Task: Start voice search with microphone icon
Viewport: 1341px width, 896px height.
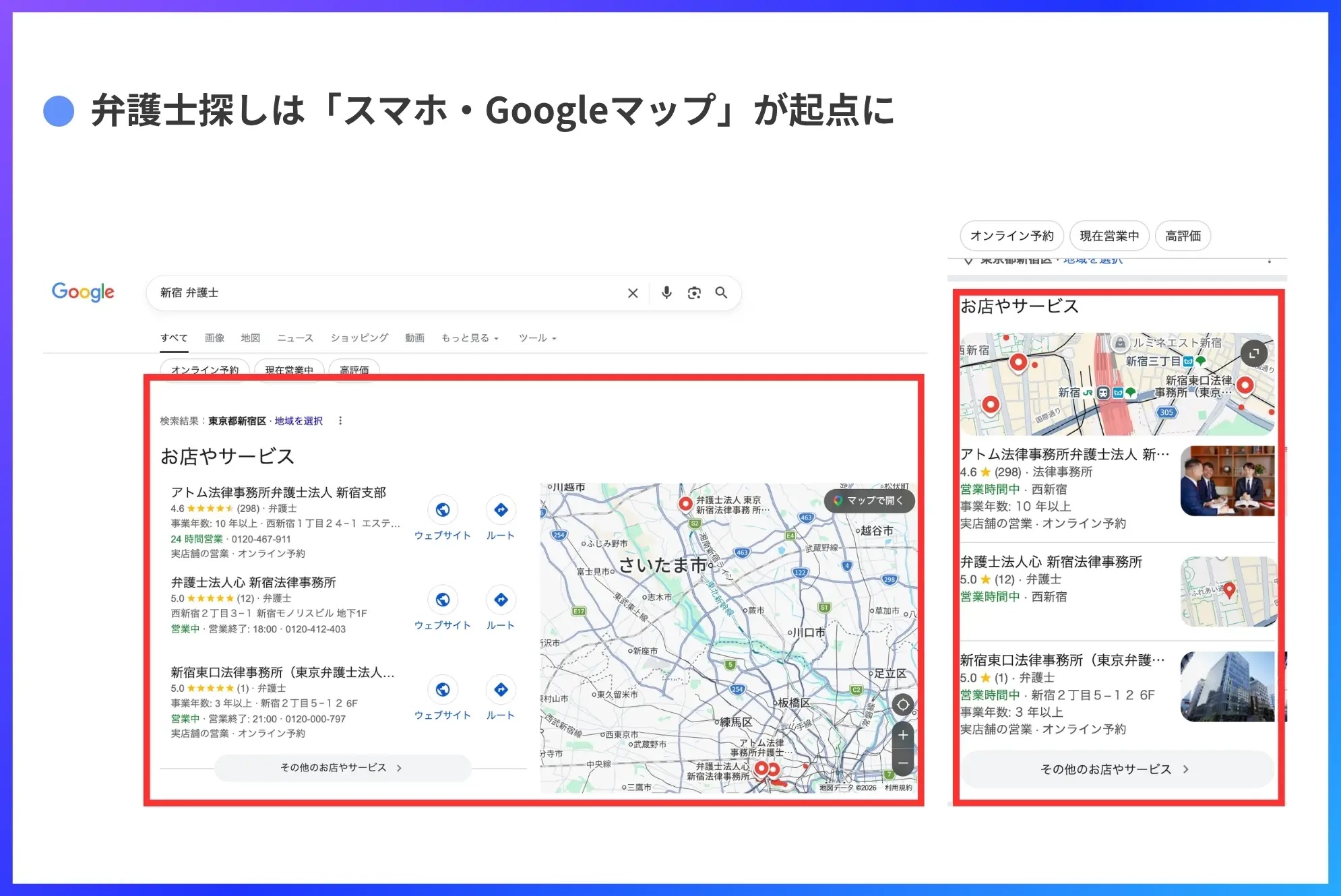Action: pos(666,292)
